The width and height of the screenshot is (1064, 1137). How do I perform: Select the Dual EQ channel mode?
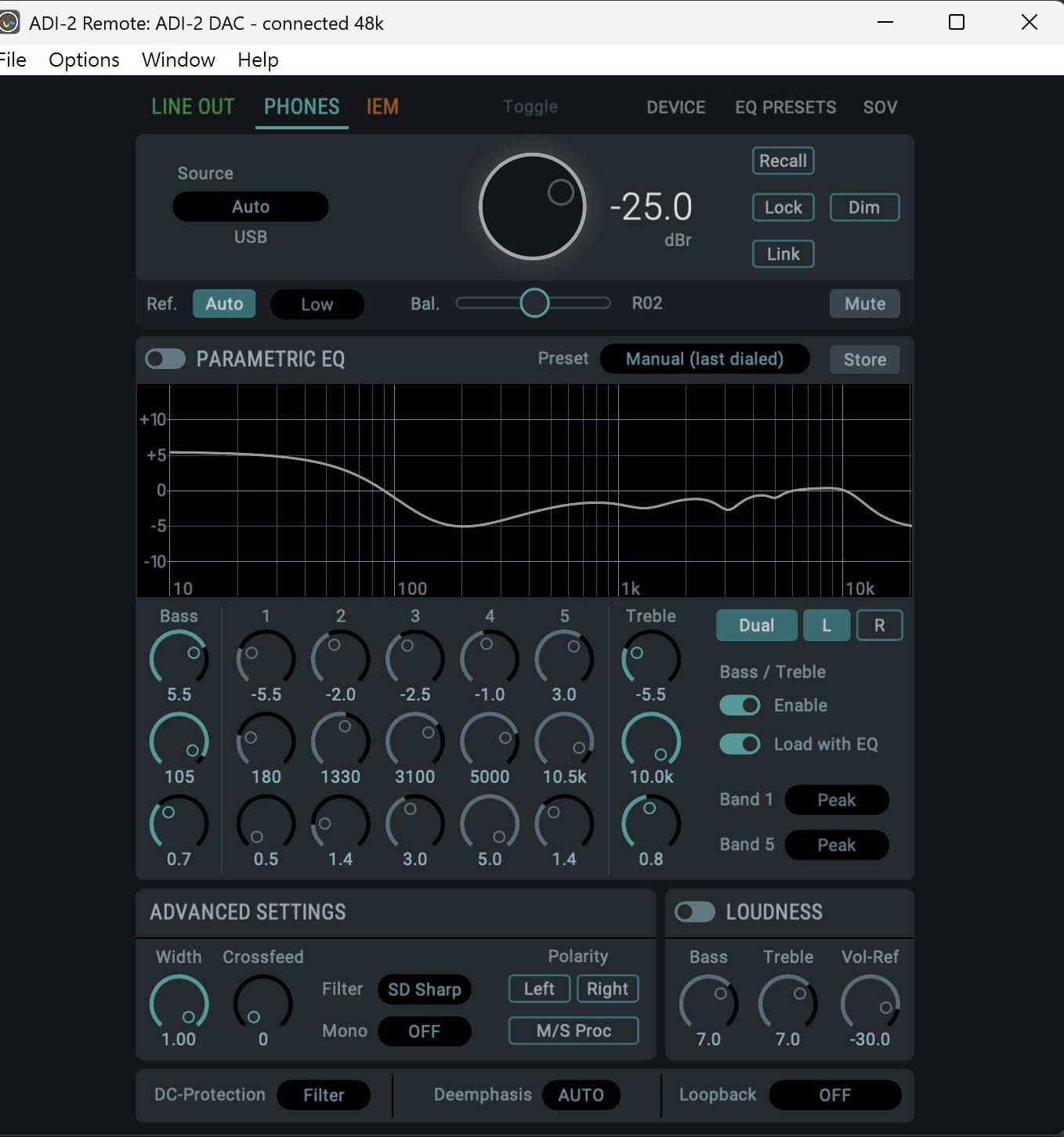point(757,625)
